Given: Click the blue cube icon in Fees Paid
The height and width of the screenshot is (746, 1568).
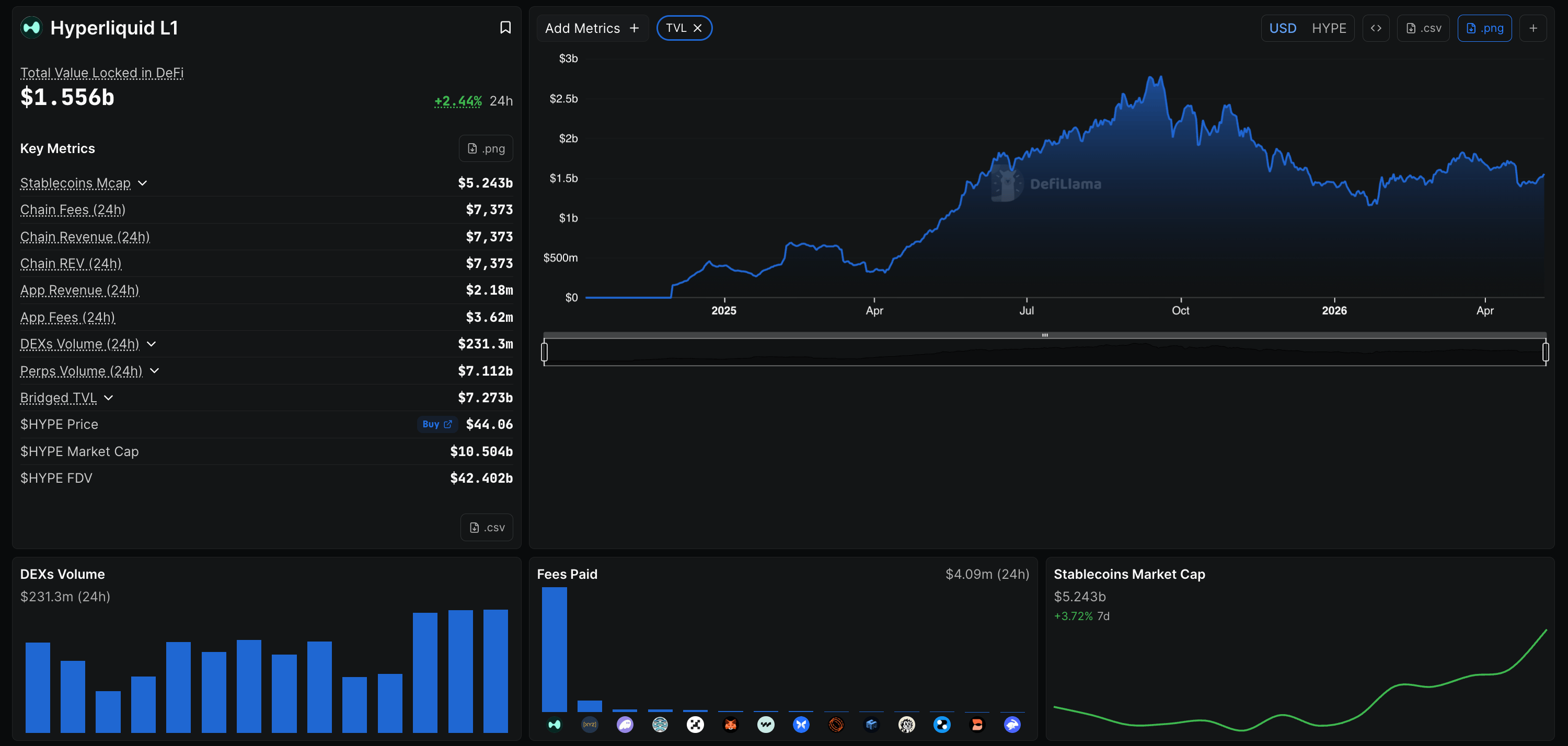Looking at the screenshot, I should coord(872,724).
